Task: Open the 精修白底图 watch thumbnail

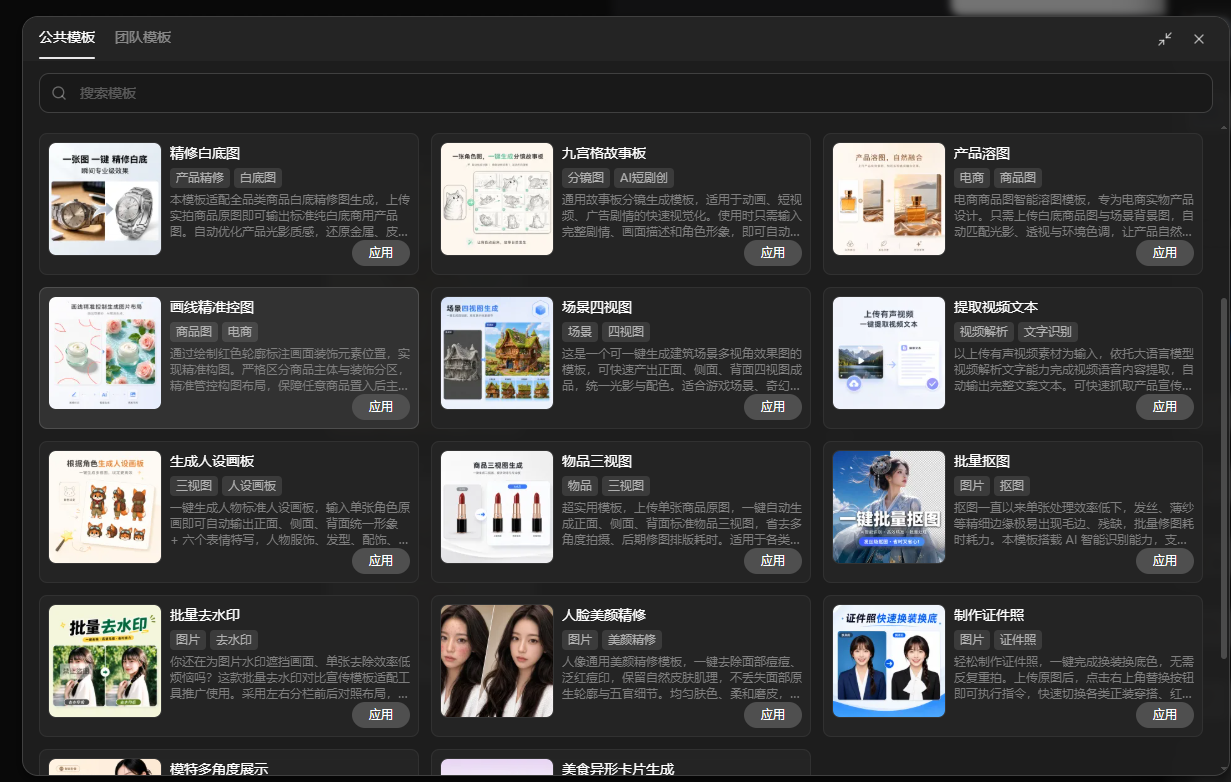Action: (105, 199)
